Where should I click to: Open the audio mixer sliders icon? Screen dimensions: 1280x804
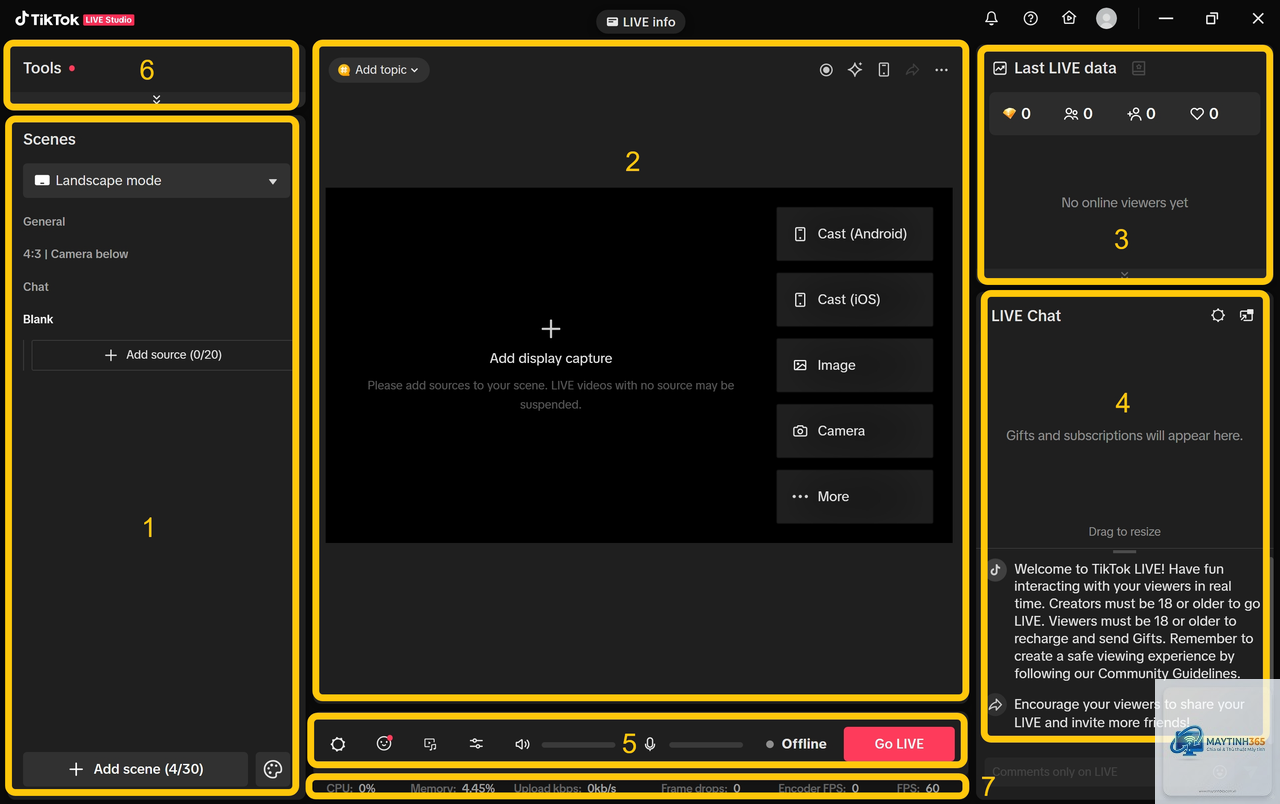(476, 744)
